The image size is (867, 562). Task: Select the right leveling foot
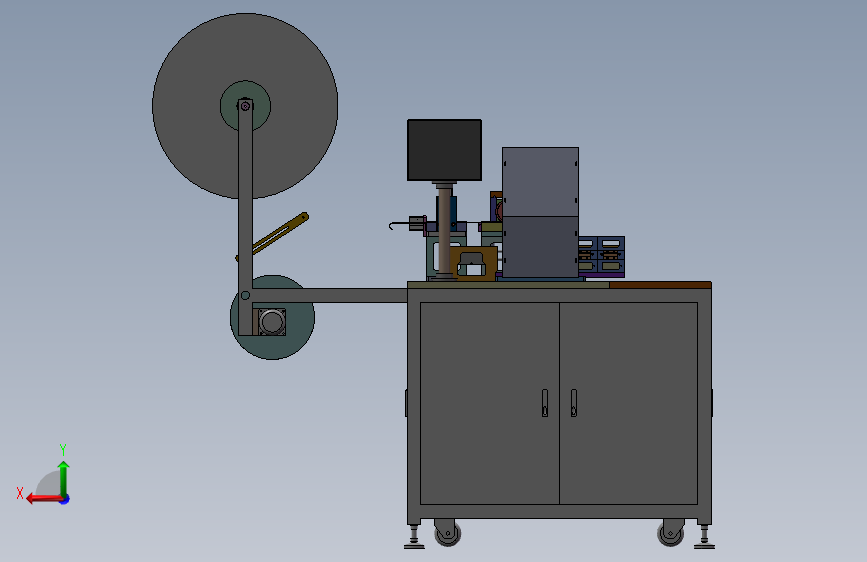pyautogui.click(x=704, y=537)
